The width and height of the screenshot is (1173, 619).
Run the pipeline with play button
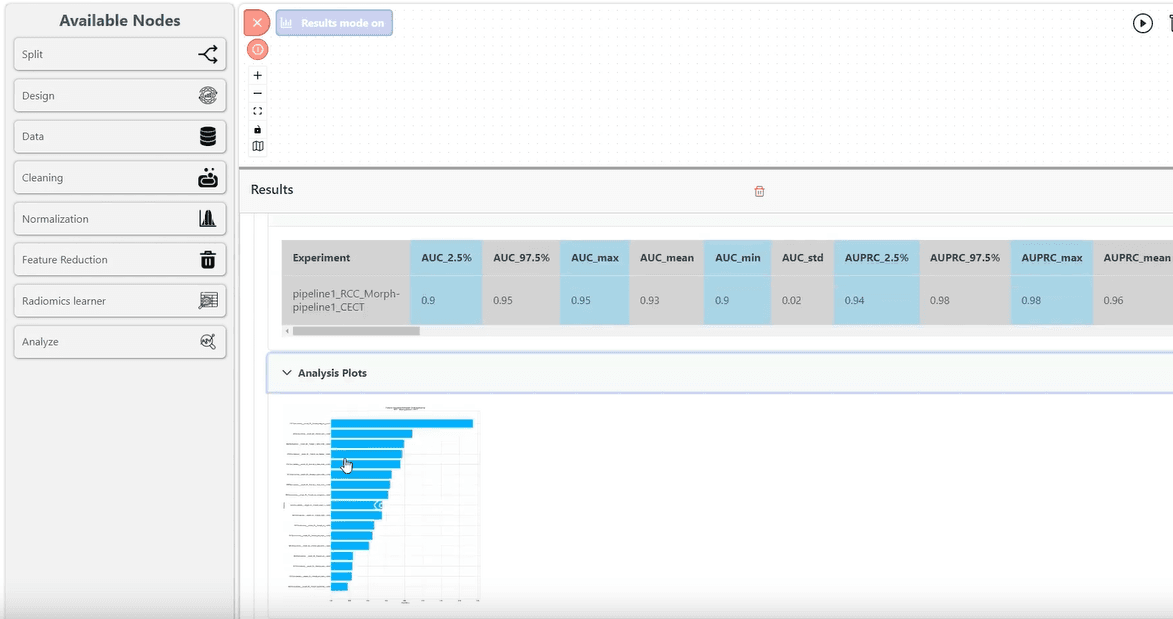click(x=1142, y=23)
